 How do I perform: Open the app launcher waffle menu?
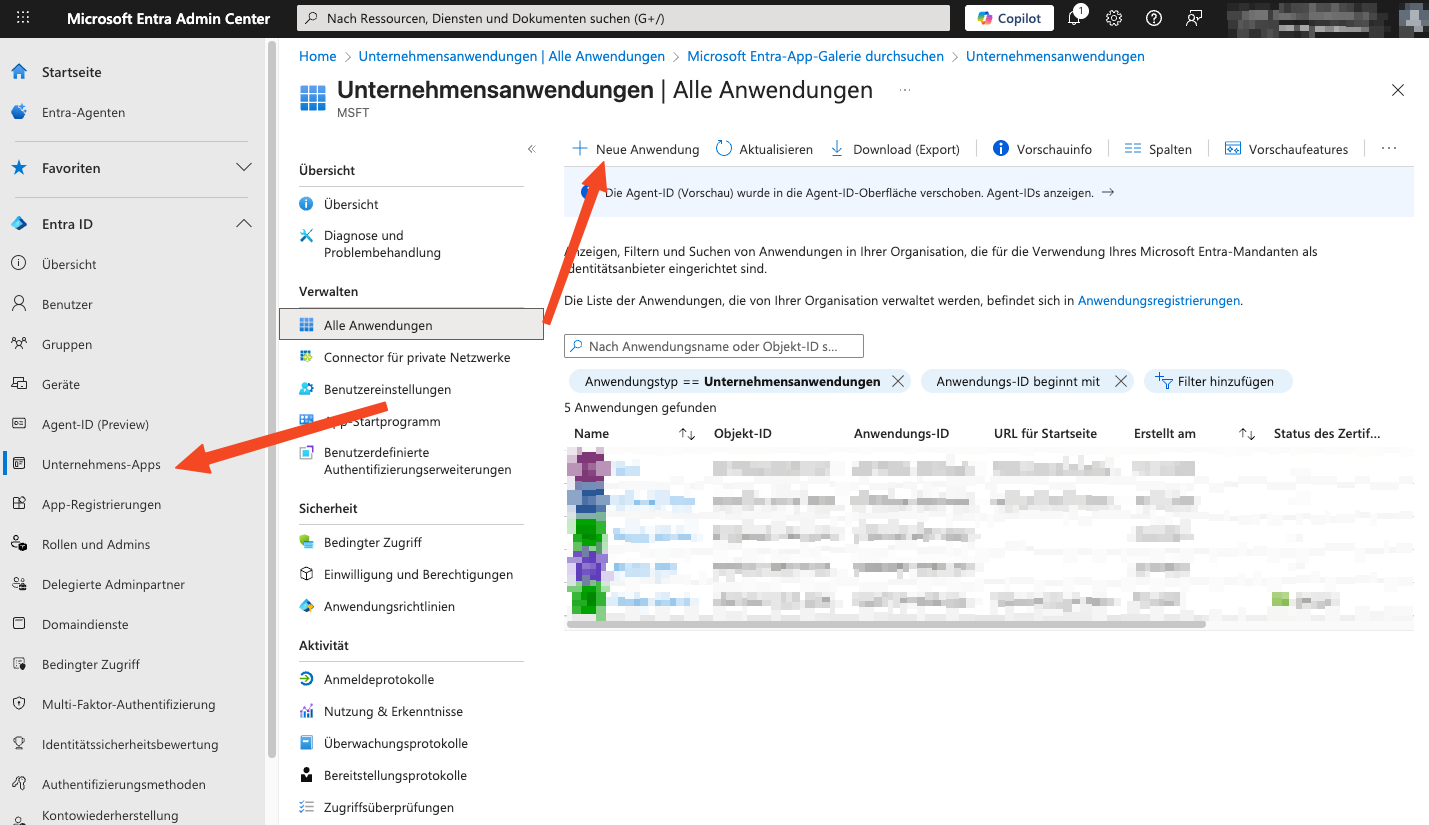click(22, 18)
